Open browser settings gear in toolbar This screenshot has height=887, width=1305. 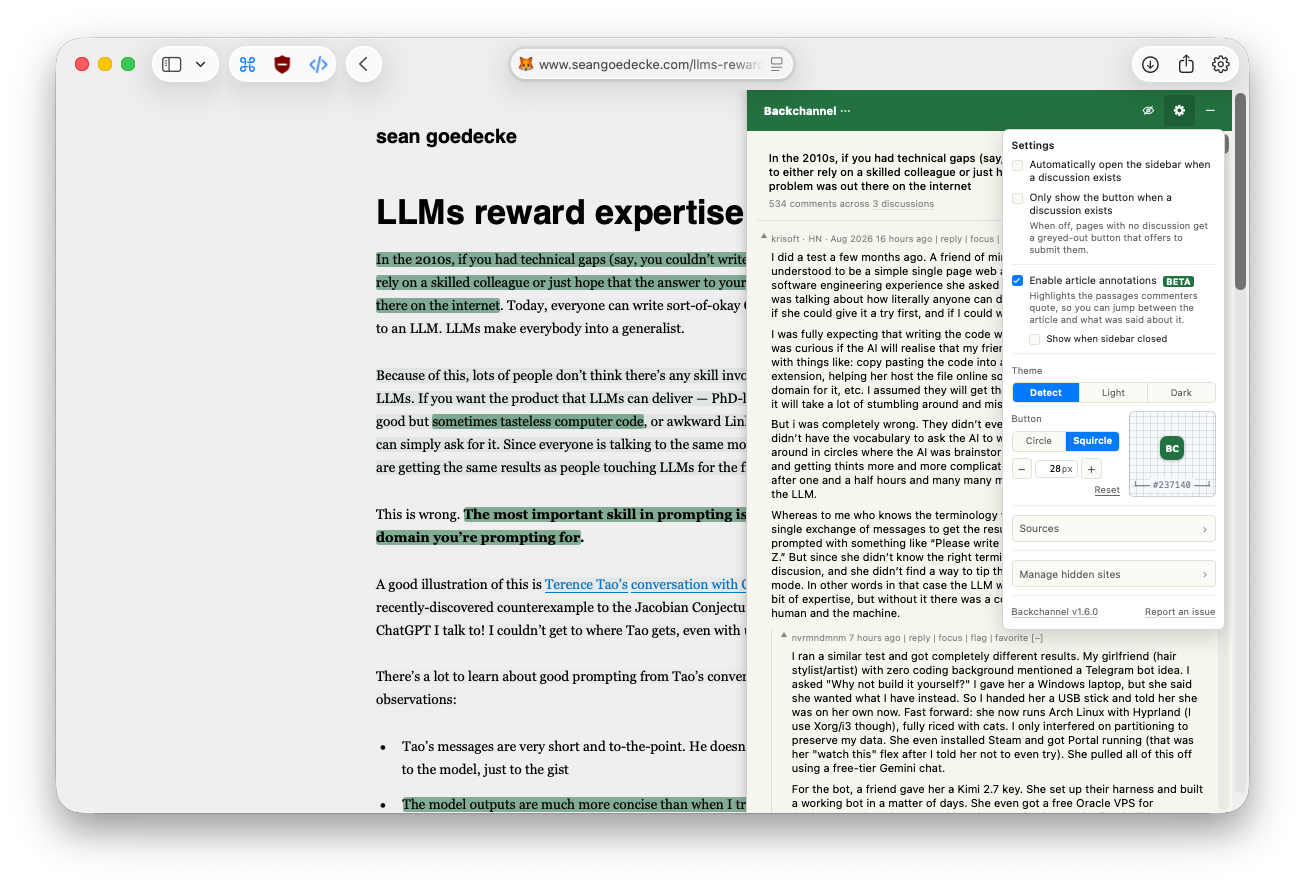click(1221, 64)
